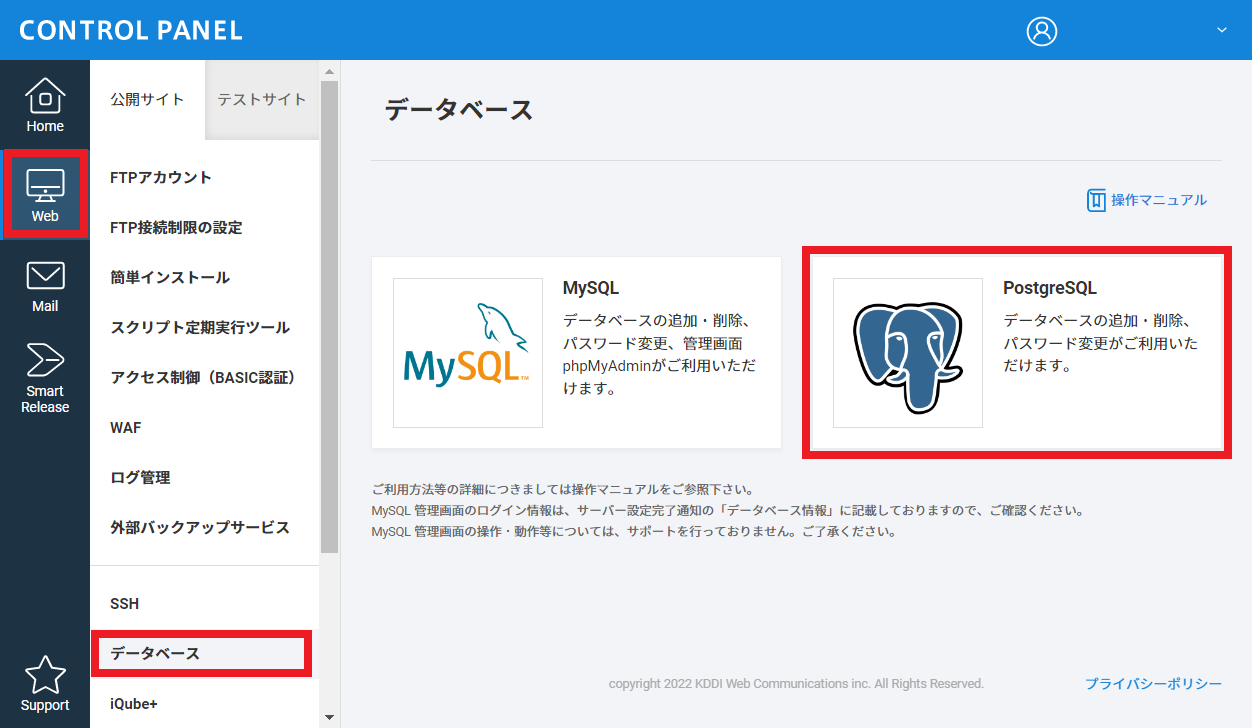This screenshot has width=1252, height=728.
Task: Select the データベース menu item
Action: click(155, 654)
